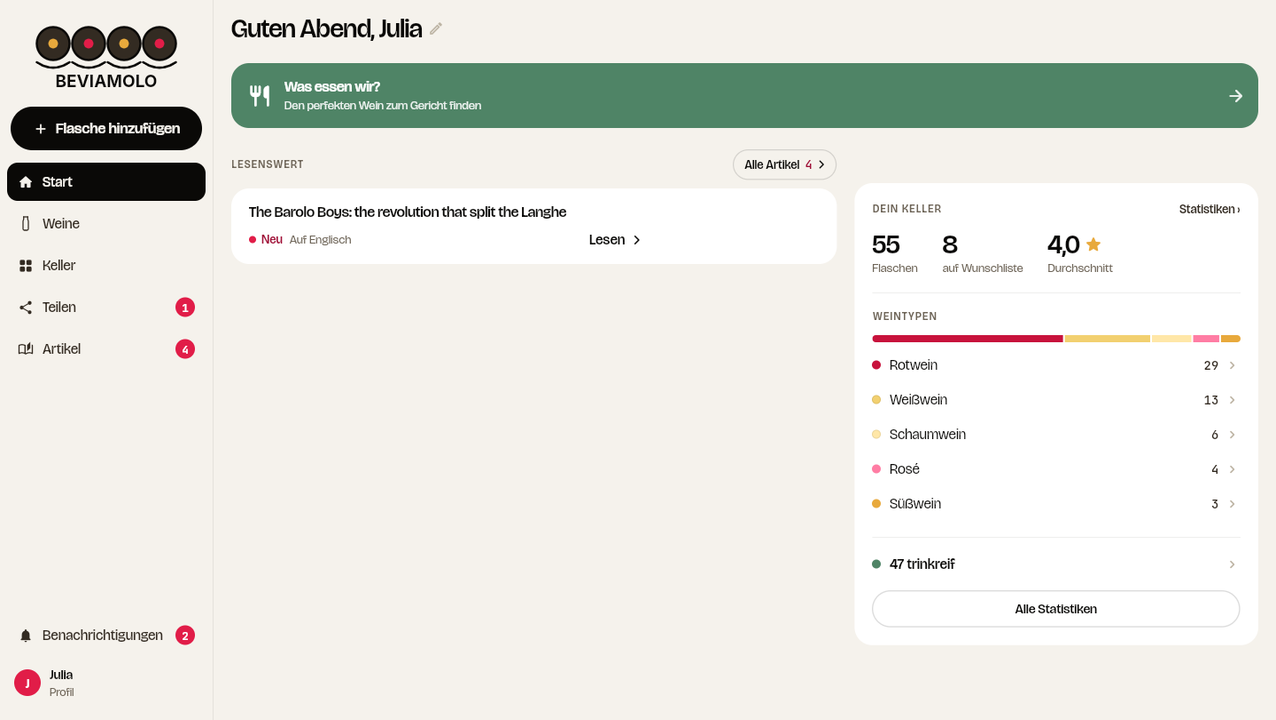Viewport: 1276px width, 720px height.
Task: Click the grid icon next to Keller
Action: (26, 266)
